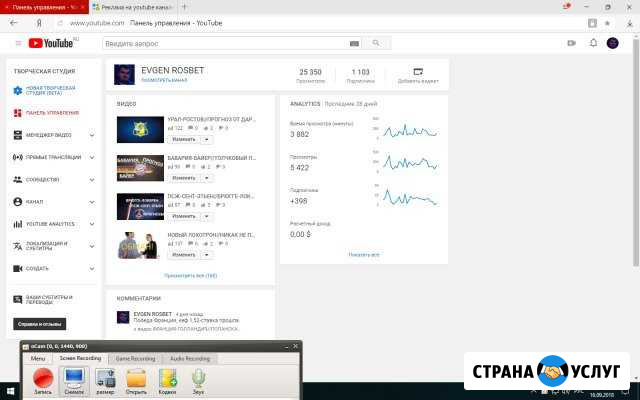Click the magnifier search button

[376, 43]
